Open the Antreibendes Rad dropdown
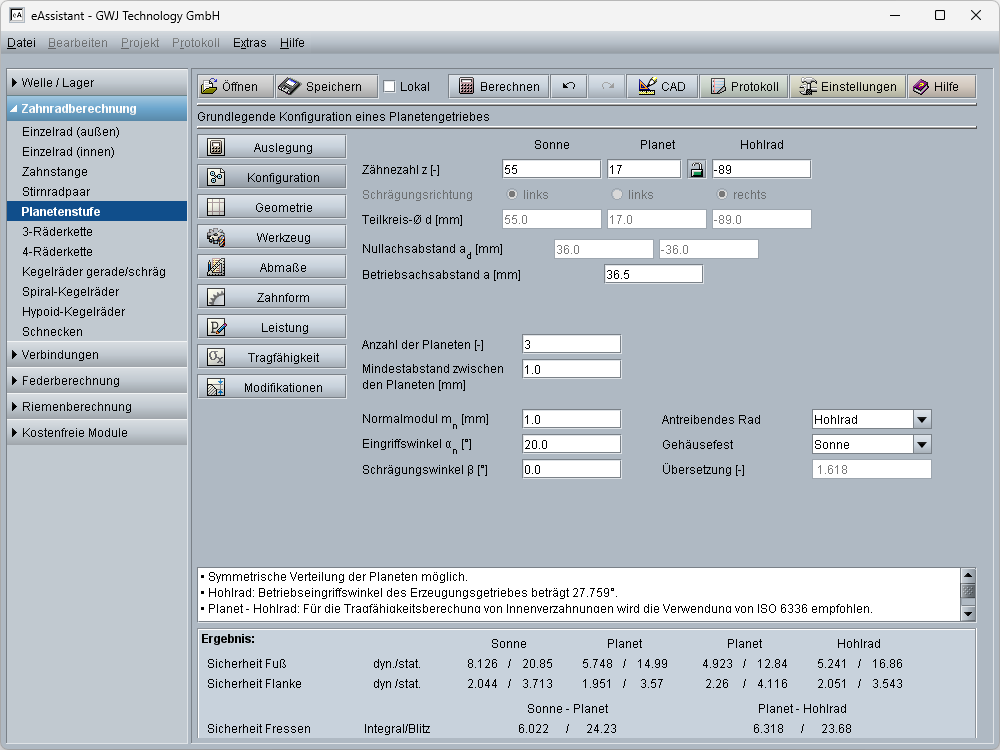 click(921, 420)
